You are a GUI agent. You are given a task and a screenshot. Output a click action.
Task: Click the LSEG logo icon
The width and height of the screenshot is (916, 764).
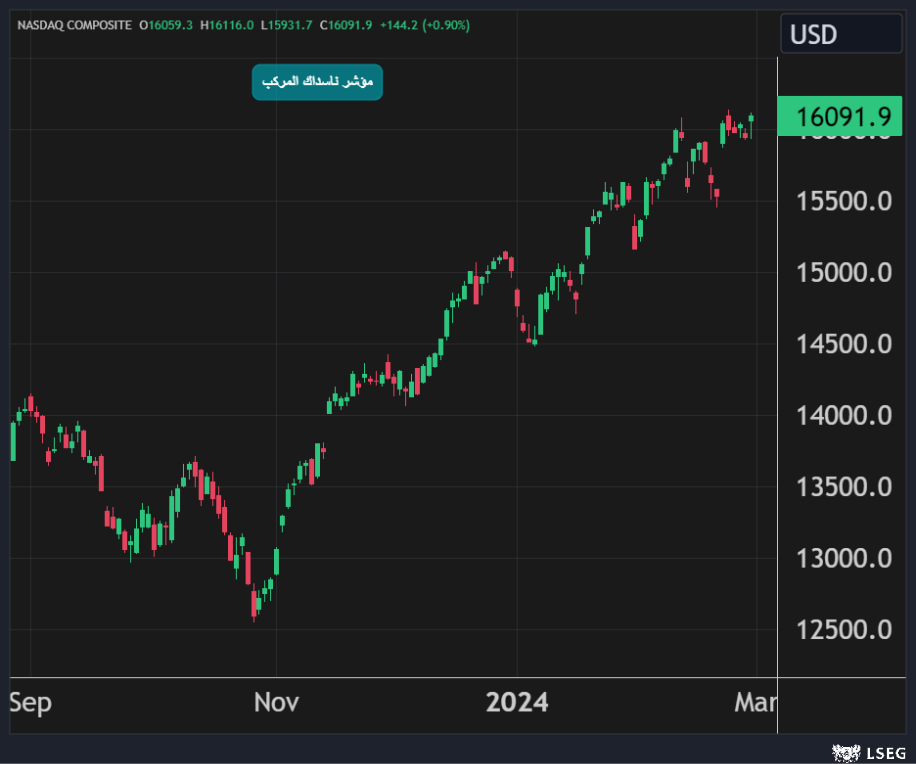coord(846,750)
